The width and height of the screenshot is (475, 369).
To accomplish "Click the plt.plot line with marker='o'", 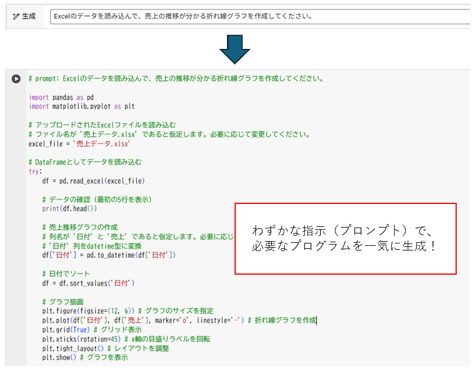I will [179, 320].
